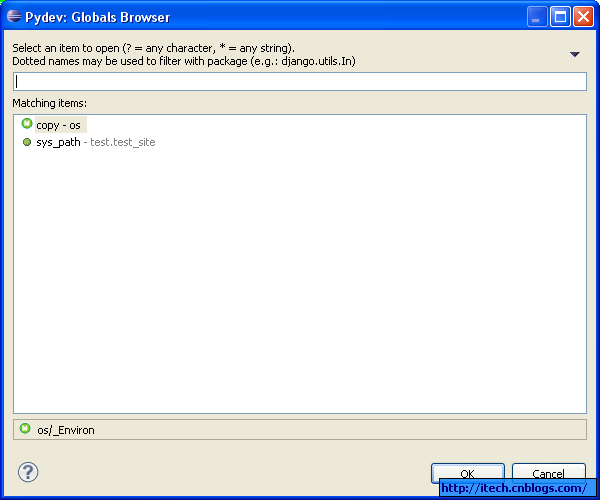
Task: Minimize the Globals Browser window
Action: (536, 17)
